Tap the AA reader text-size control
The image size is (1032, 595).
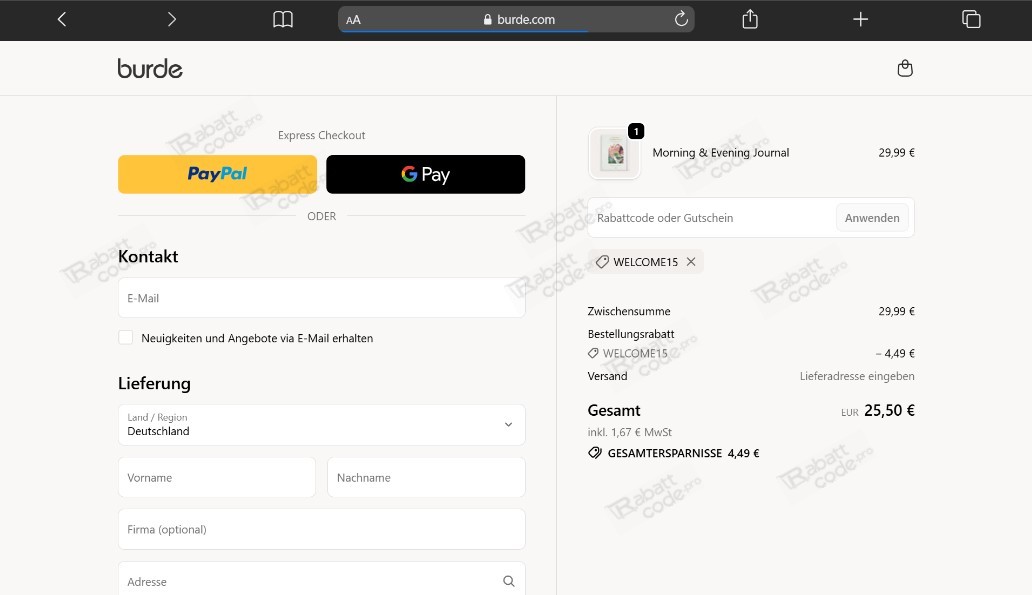(x=353, y=20)
